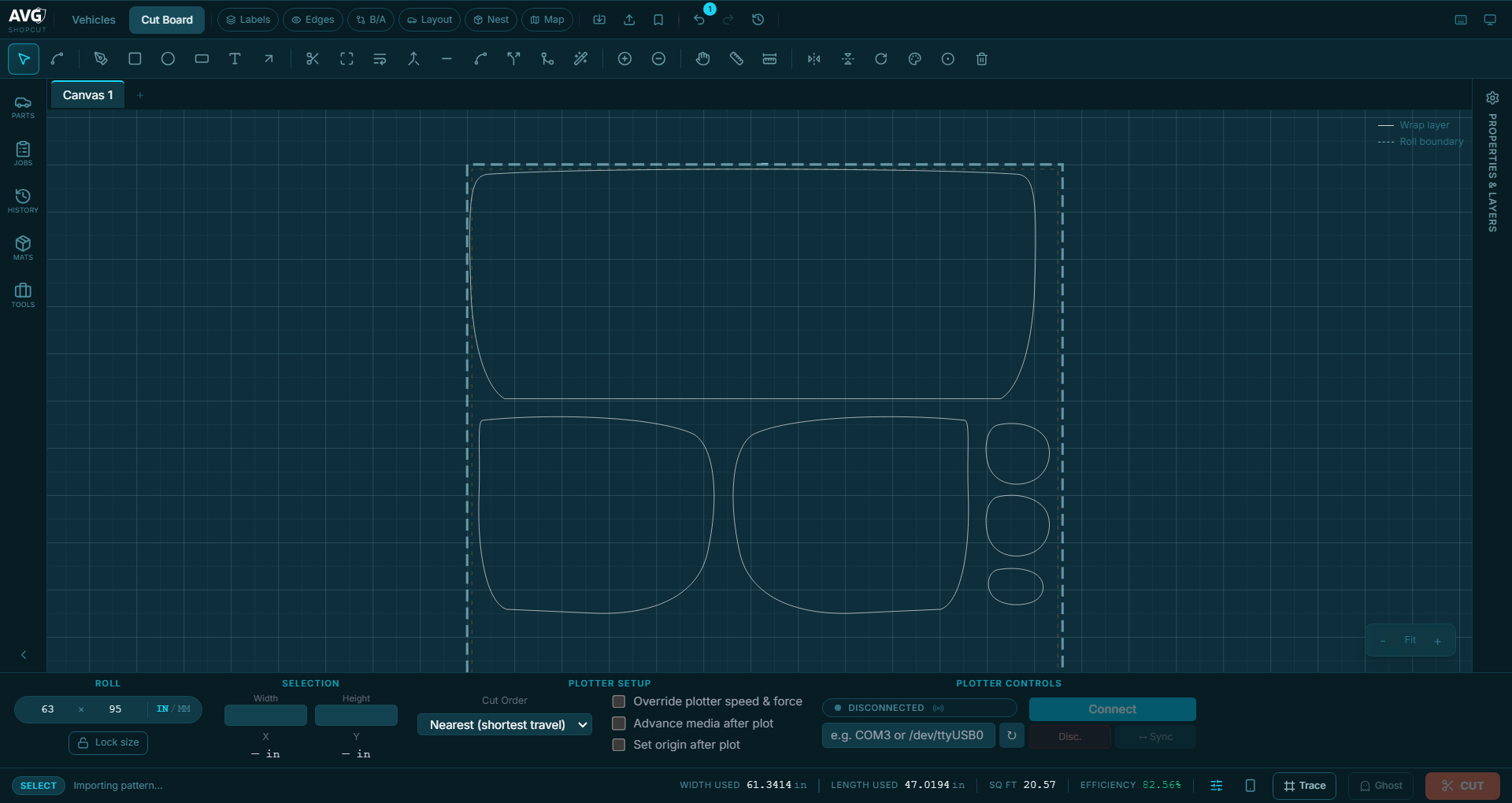Open the History sidebar panel
The width and height of the screenshot is (1512, 803).
23,202
